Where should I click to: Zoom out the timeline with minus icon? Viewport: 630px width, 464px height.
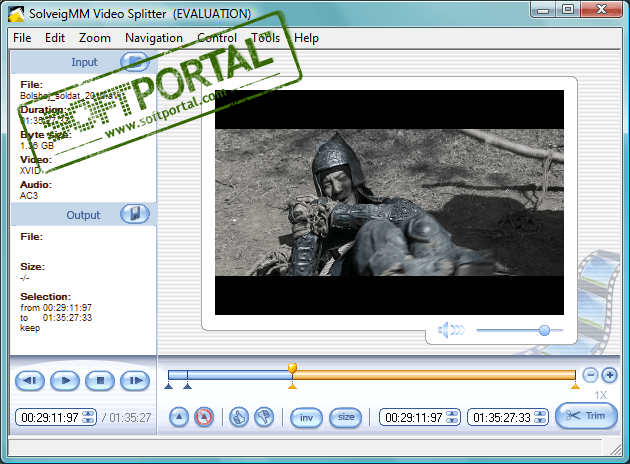pyautogui.click(x=590, y=375)
